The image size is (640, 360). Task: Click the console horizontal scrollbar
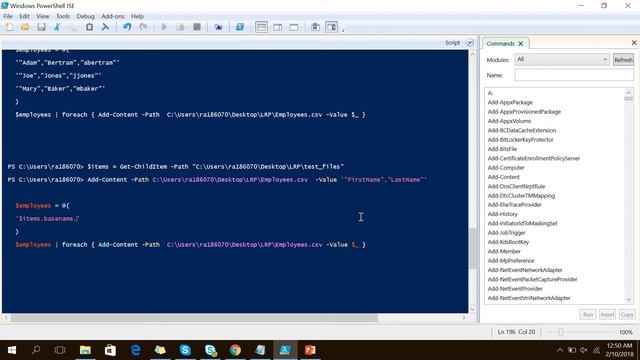(194, 318)
